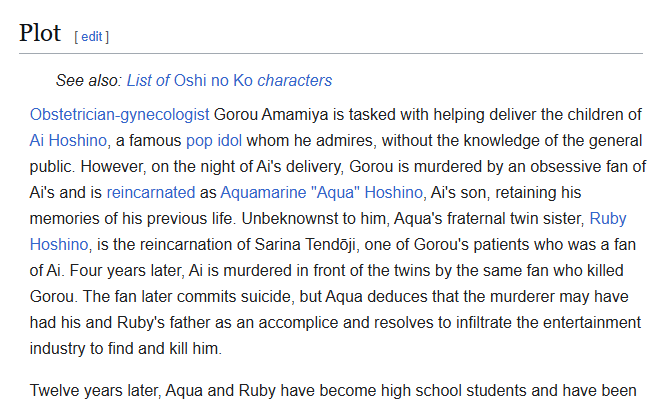Open List of Oshi no Ko characters
The height and width of the screenshot is (410, 655).
coord(229,80)
